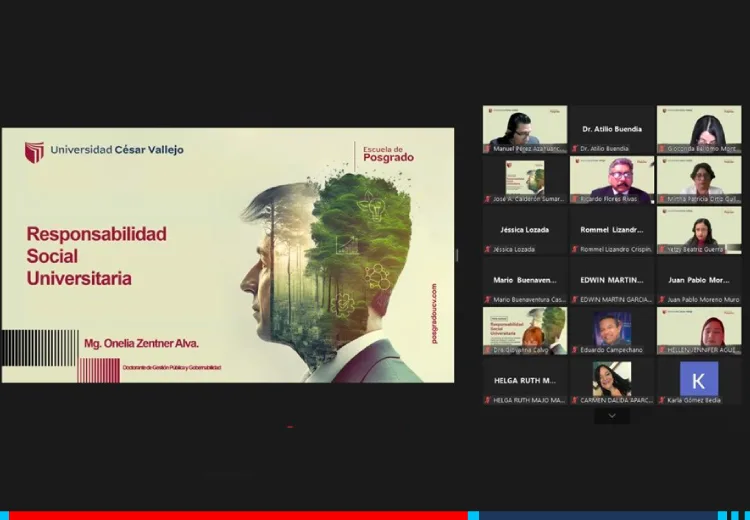Viewport: 750px width, 520px height.
Task: Select Eduardo Campechano's profile picture tile
Action: 612,331
